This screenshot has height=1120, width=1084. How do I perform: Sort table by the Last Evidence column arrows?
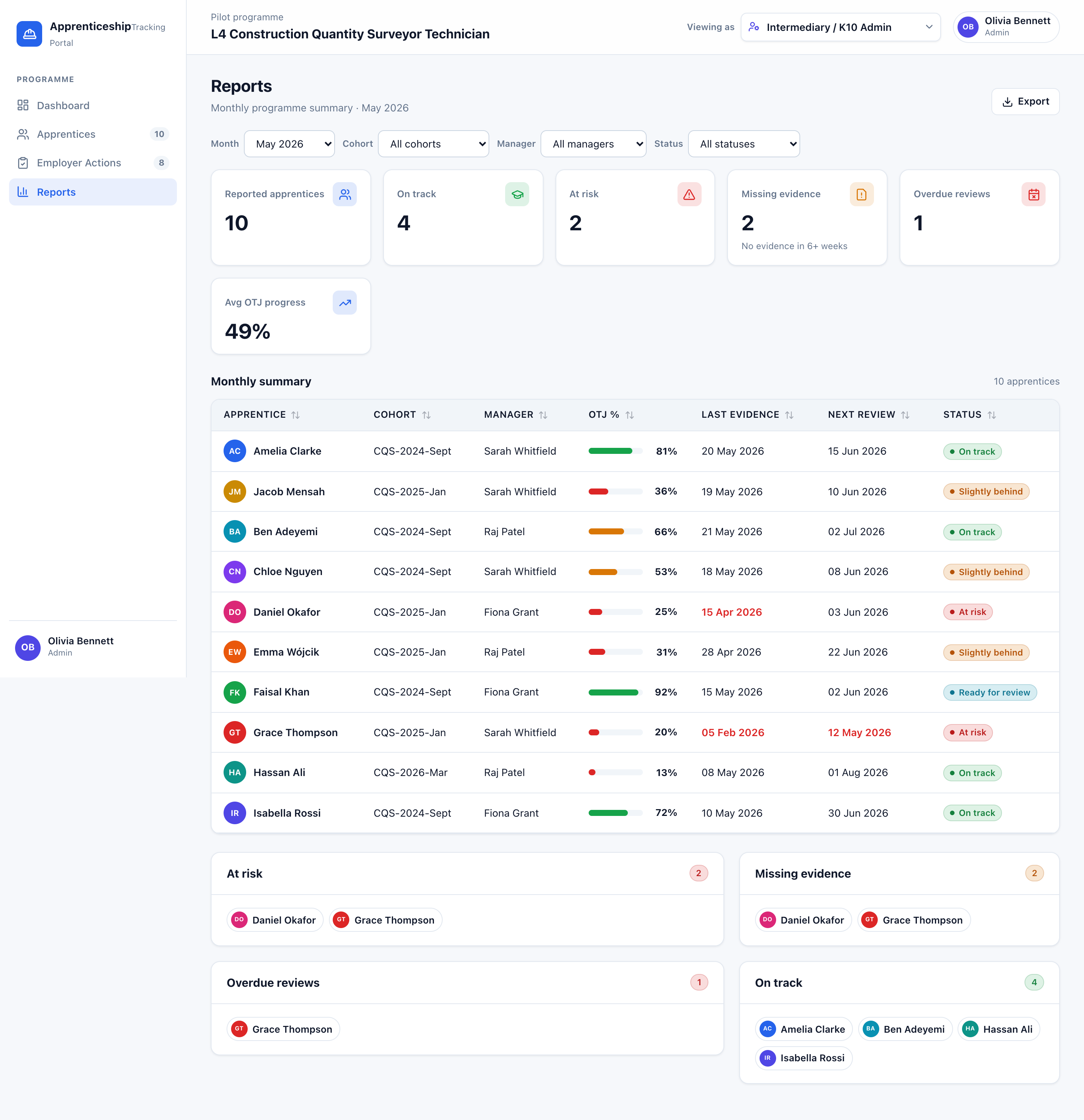coord(789,415)
